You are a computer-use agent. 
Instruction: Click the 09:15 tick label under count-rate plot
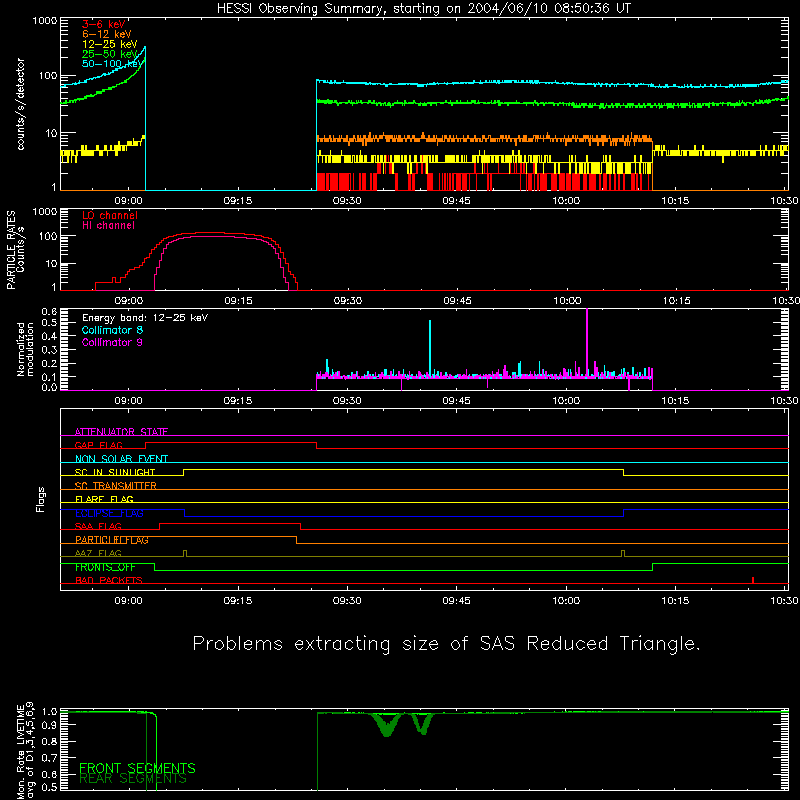click(238, 201)
